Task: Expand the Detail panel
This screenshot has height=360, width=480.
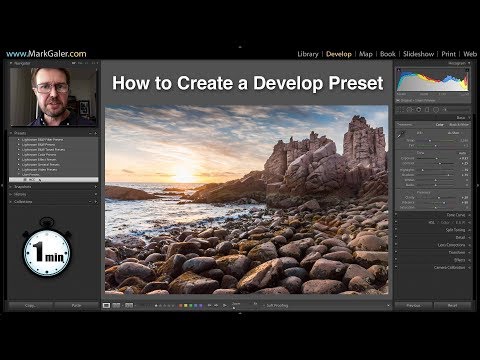Action: 469,238
